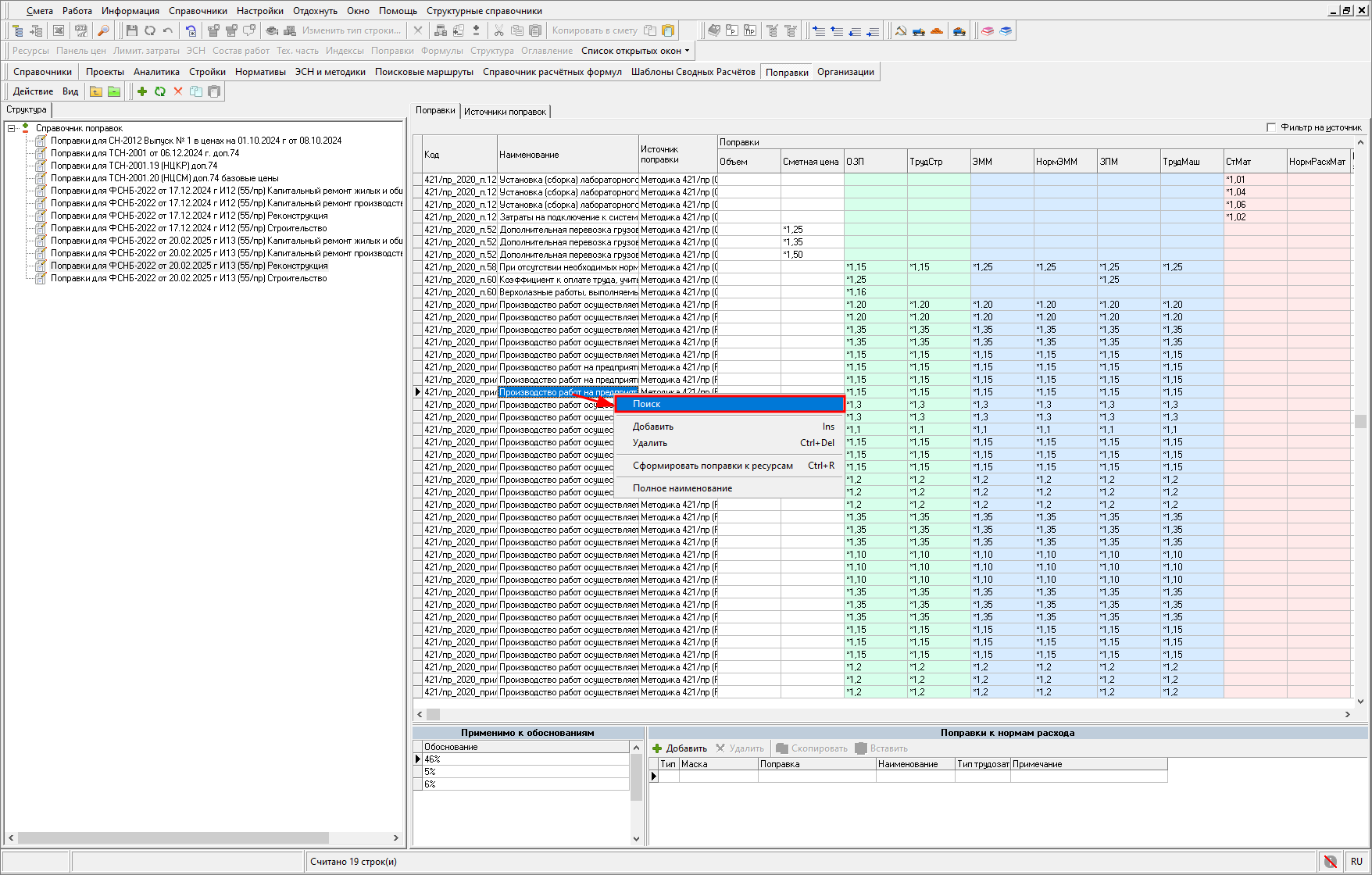Viewport: 1372px width, 875px height.
Task: Click the red X delete icon
Action: click(x=178, y=91)
